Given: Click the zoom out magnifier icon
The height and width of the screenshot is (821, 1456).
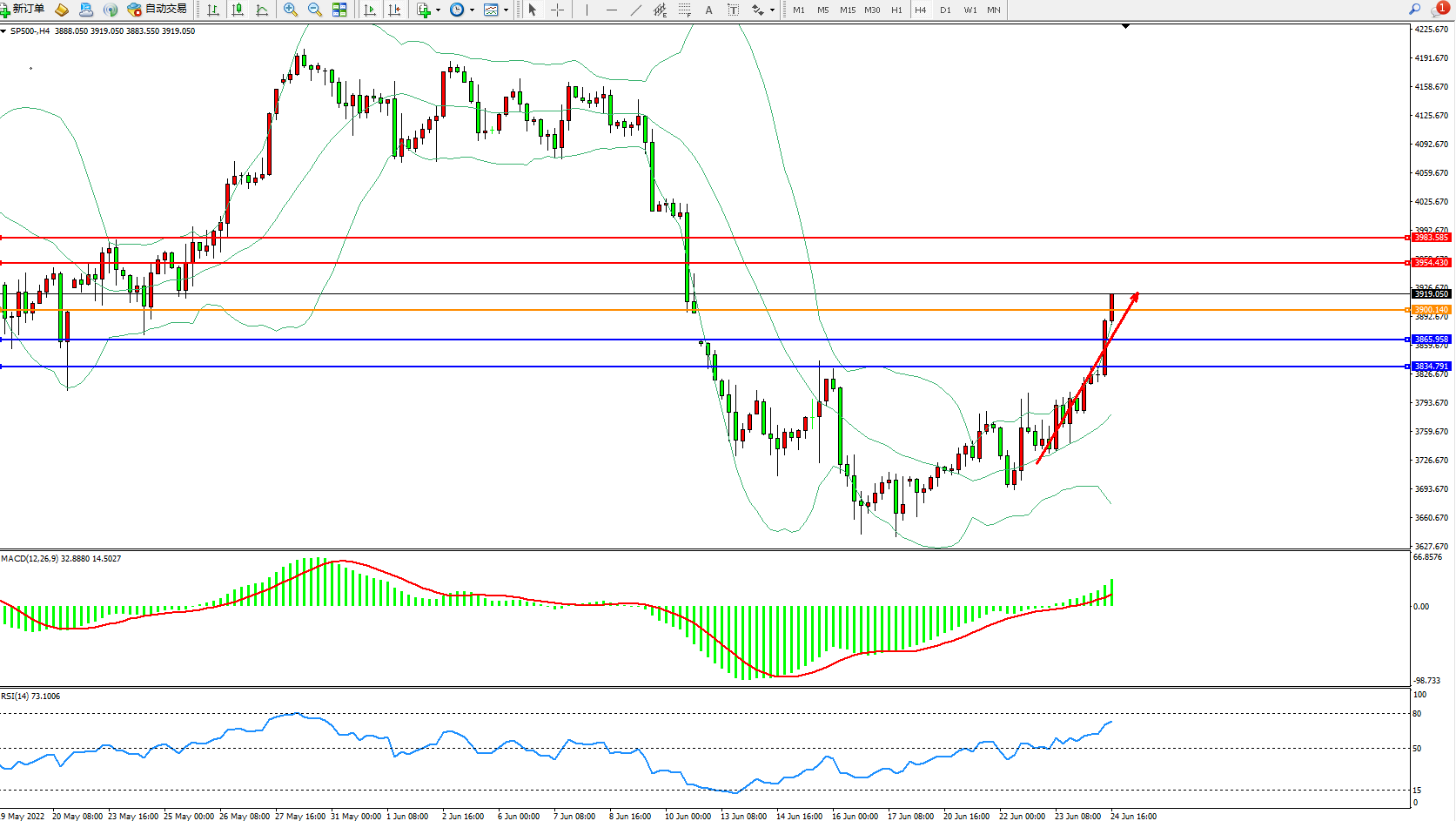Looking at the screenshot, I should point(315,10).
